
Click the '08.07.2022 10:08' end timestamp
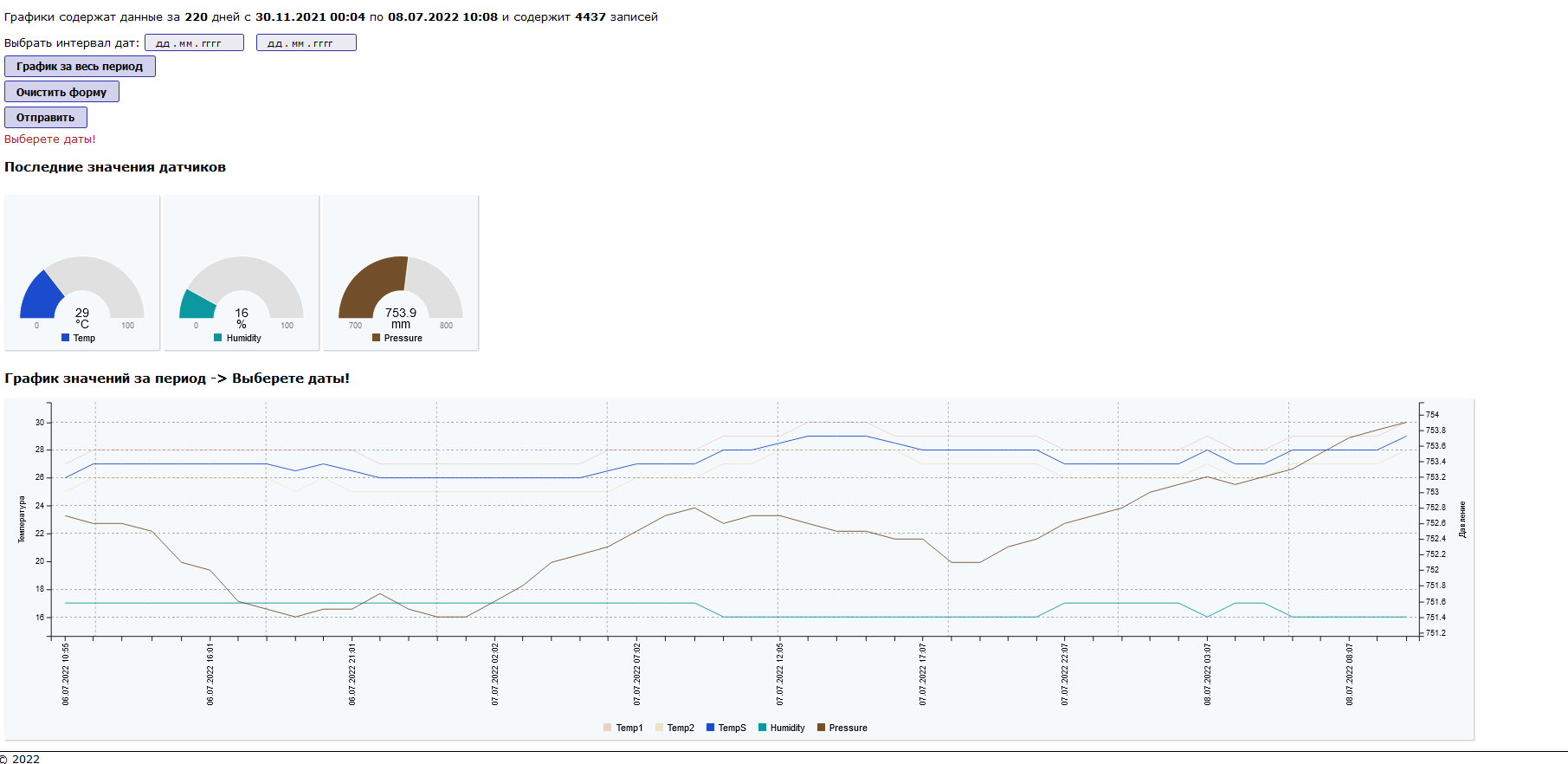coord(442,16)
